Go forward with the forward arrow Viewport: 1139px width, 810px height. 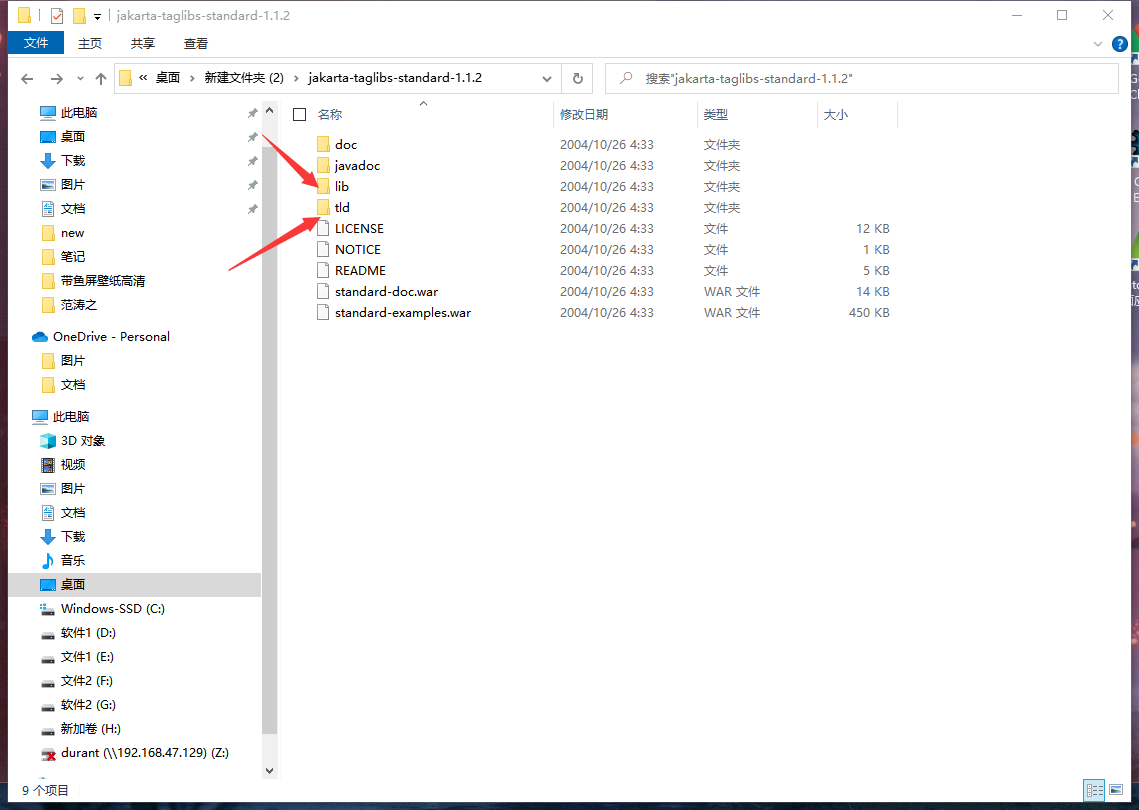click(57, 78)
